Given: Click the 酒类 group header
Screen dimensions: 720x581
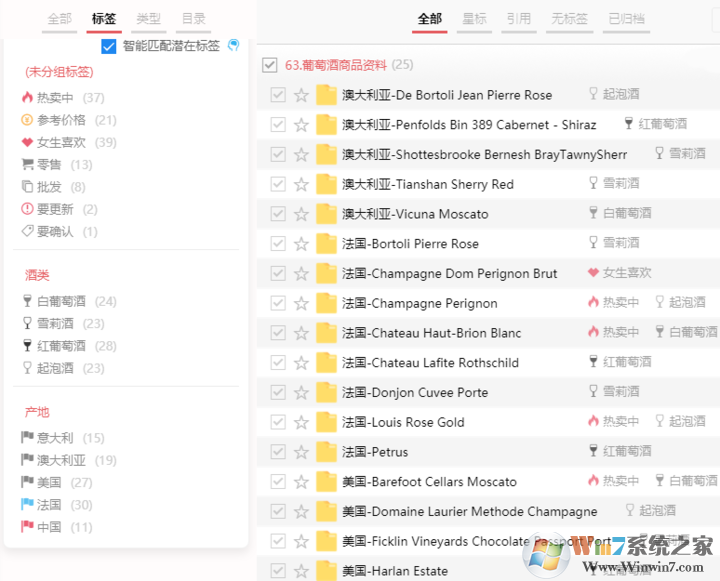Looking at the screenshot, I should (x=37, y=275).
